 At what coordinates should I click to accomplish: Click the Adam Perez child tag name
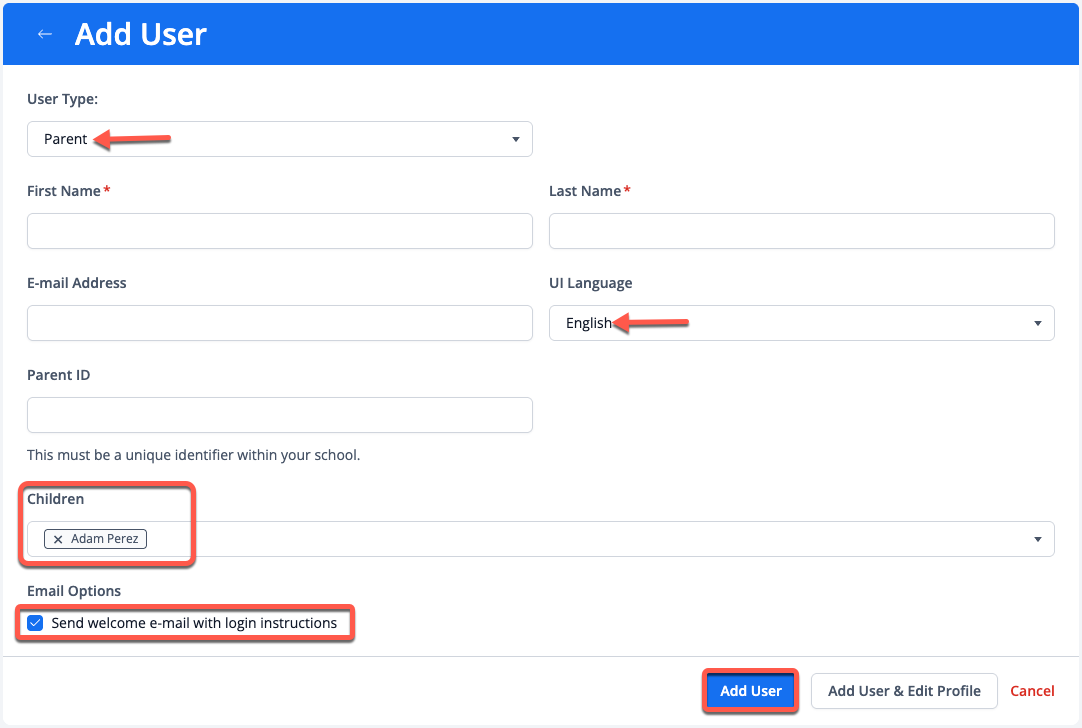coord(105,539)
